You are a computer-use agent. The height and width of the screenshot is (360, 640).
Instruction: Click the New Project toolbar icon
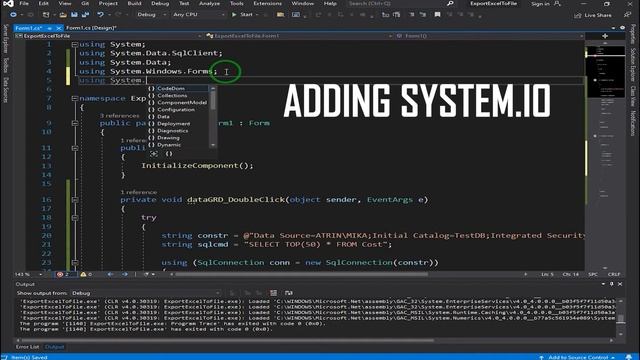coord(46,15)
